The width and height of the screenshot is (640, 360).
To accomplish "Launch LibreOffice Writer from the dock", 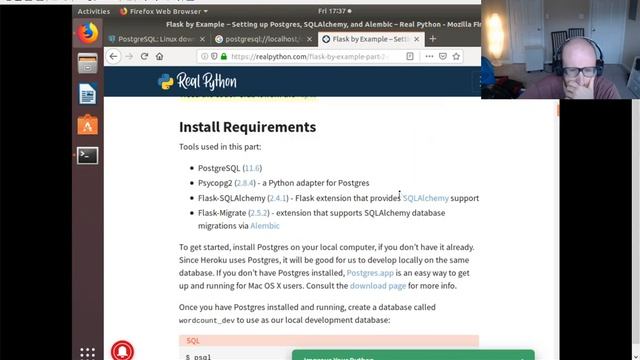I will (x=88, y=94).
